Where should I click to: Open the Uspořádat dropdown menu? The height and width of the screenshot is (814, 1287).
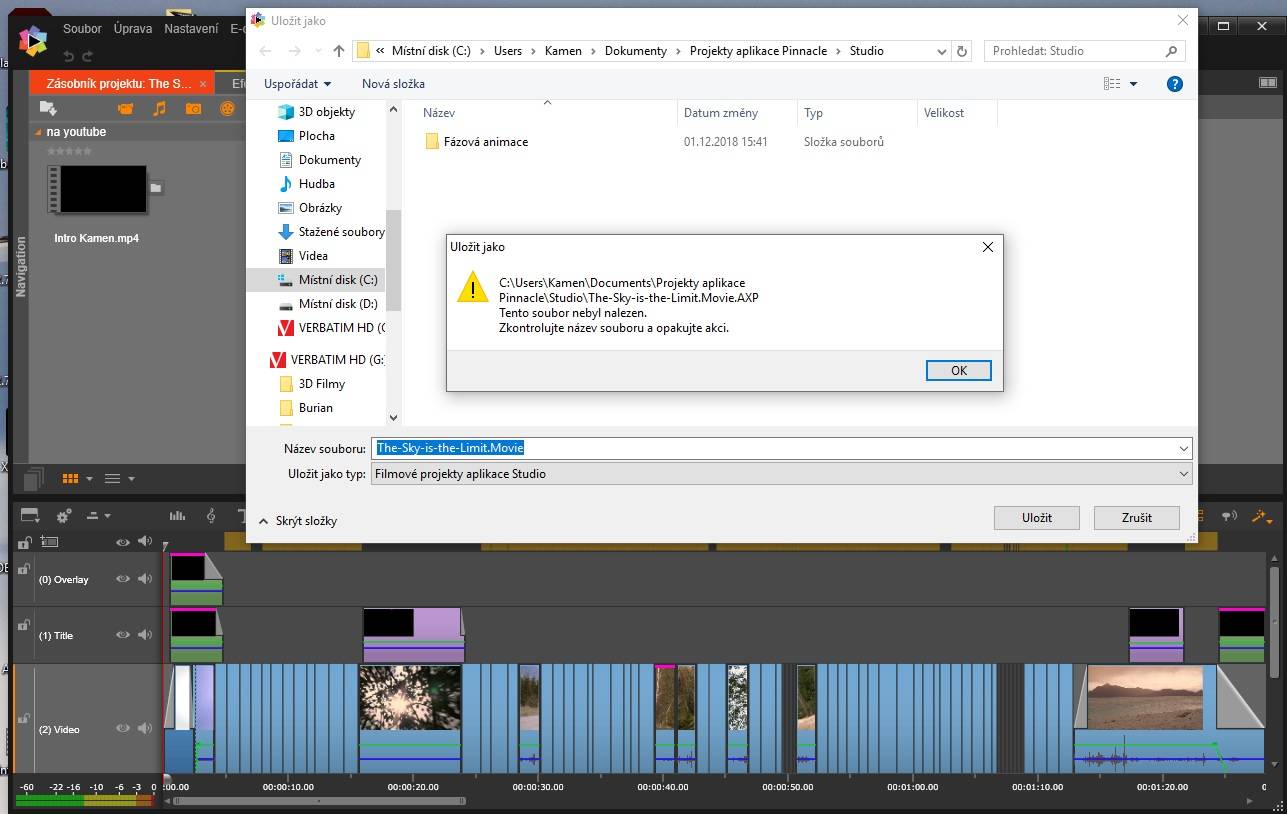[x=297, y=84]
